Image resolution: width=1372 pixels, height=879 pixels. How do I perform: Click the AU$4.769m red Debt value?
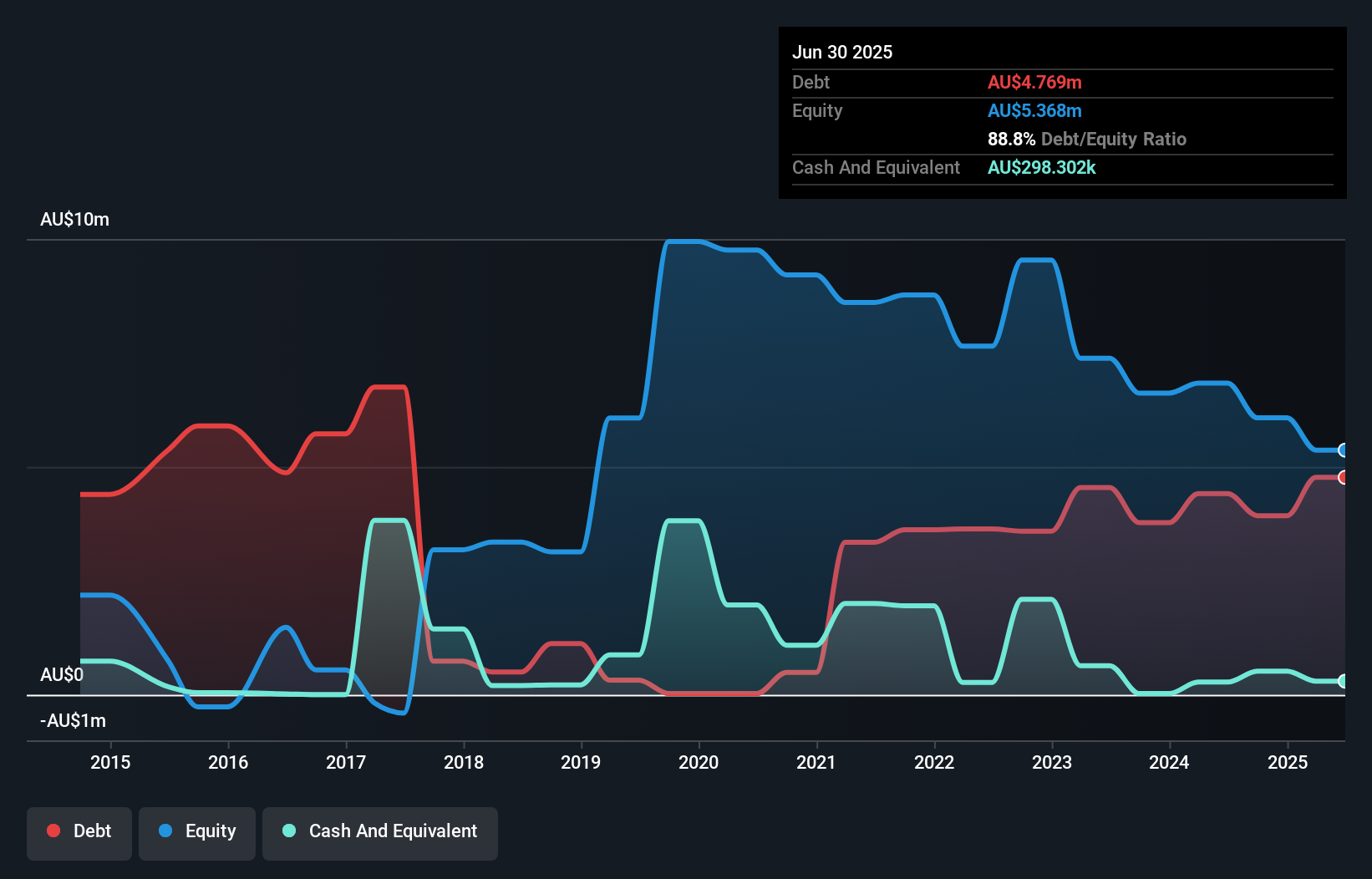point(1034,82)
